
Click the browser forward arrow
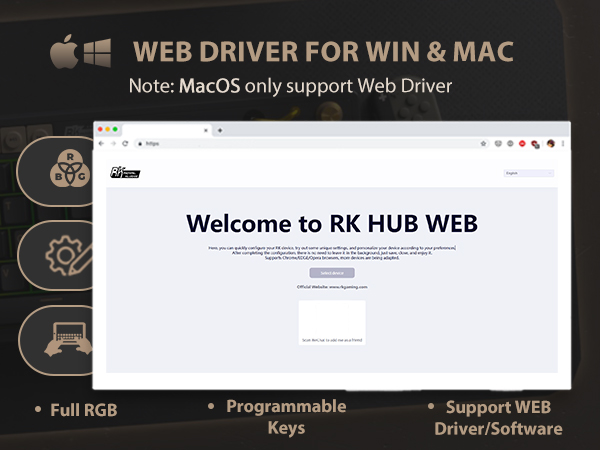pyautogui.click(x=113, y=143)
